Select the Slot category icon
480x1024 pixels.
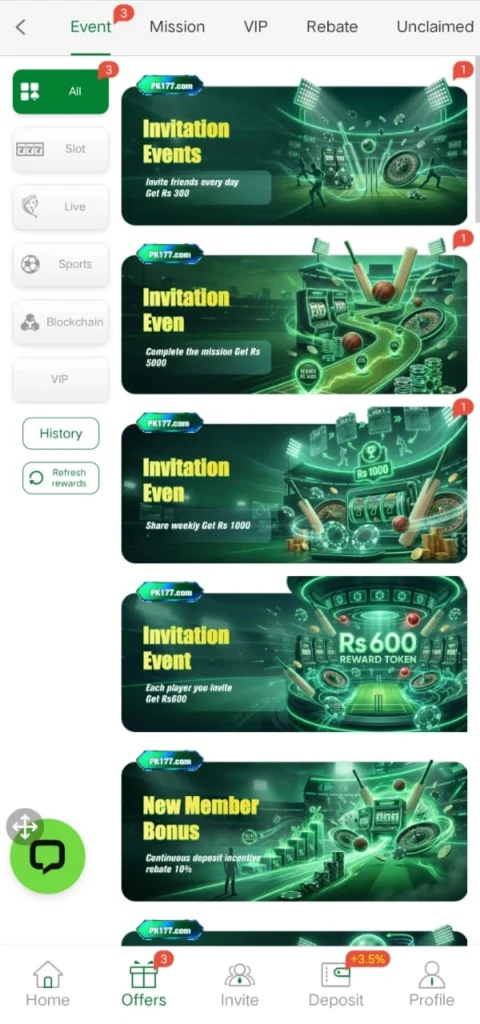(x=29, y=150)
